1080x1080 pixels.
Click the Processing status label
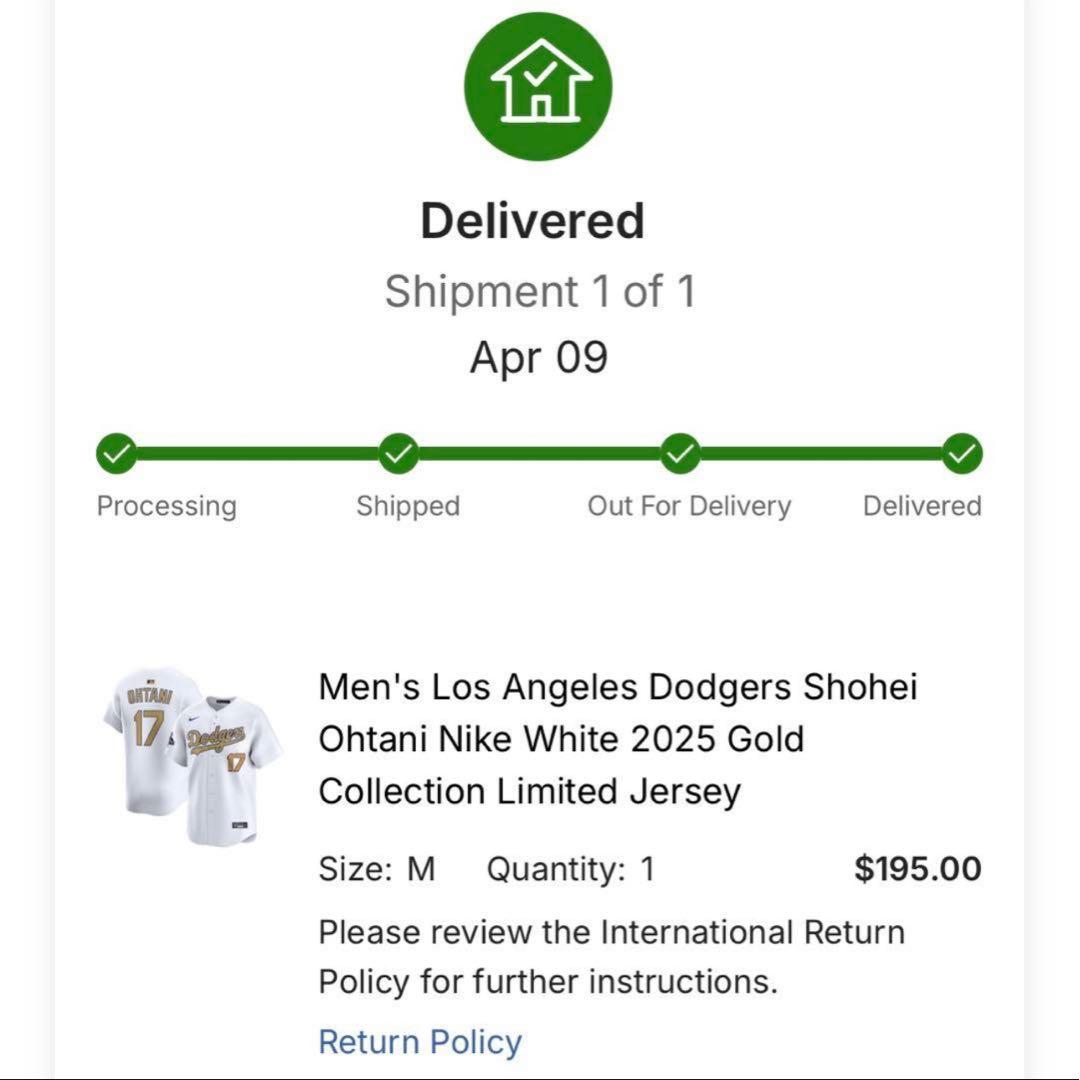click(166, 506)
